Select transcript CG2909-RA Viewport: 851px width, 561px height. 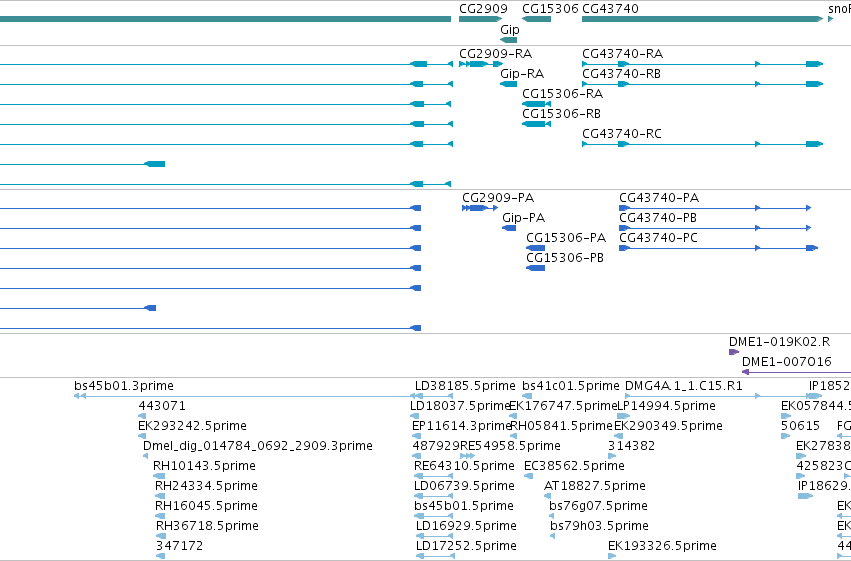coord(496,54)
